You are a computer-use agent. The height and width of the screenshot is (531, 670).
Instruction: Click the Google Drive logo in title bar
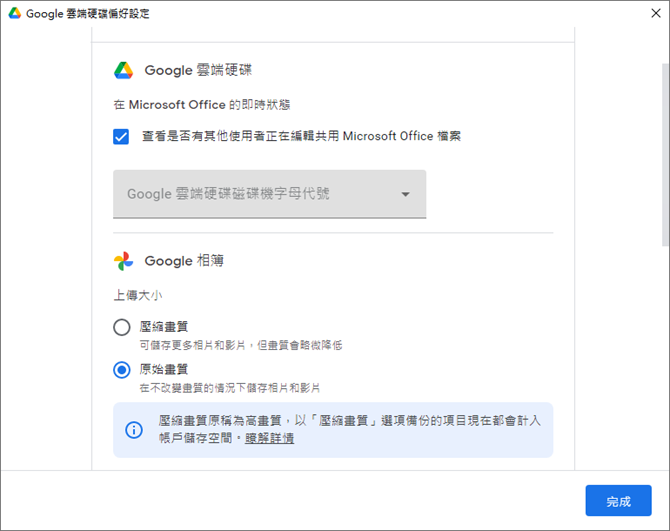point(15,13)
